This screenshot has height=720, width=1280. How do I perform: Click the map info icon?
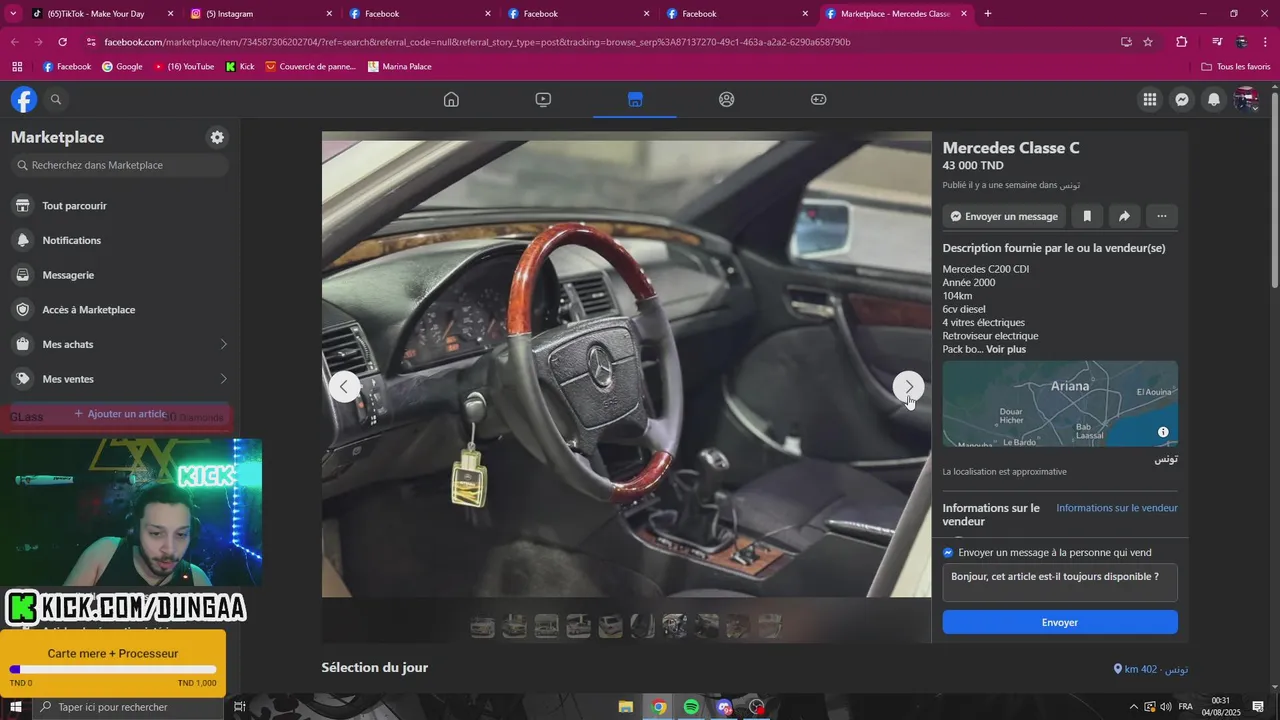click(1163, 432)
